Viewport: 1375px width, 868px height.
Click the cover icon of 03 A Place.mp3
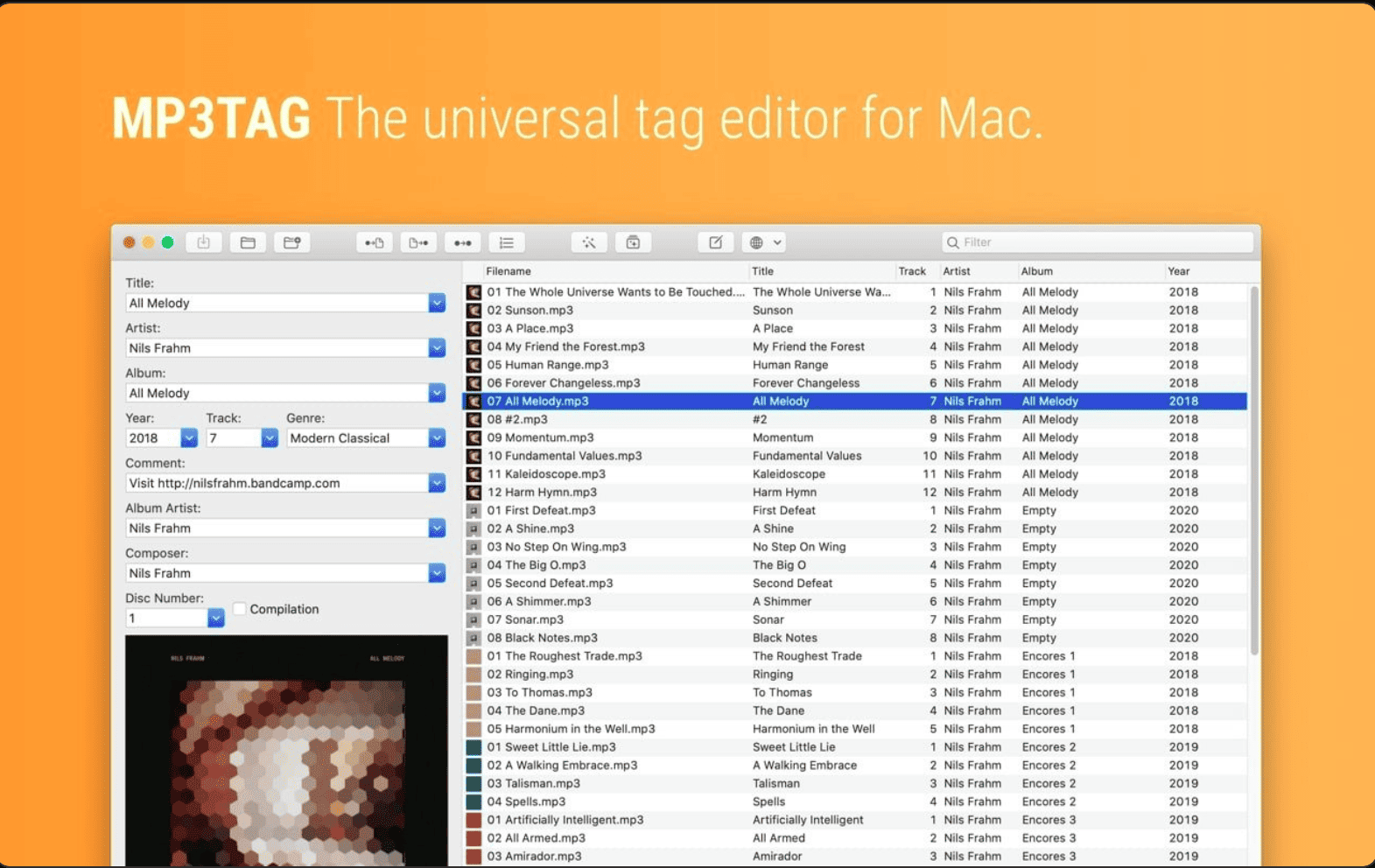(474, 329)
